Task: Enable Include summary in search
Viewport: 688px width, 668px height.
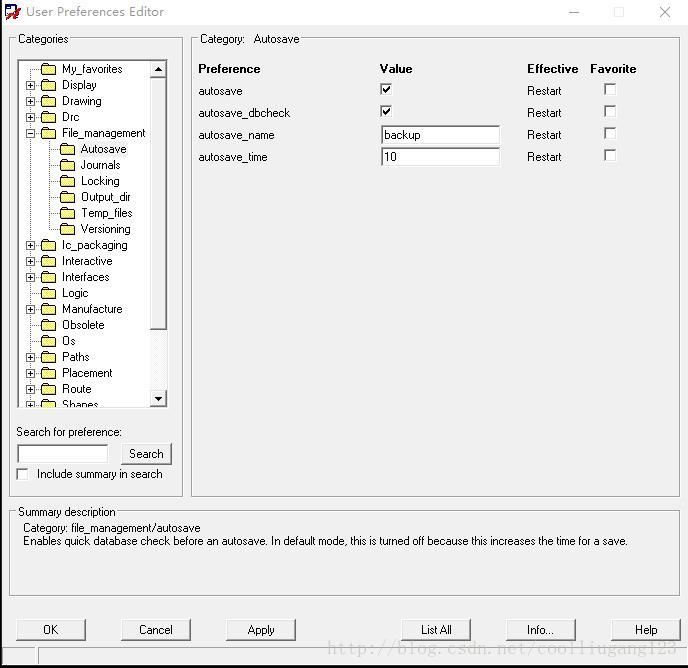Action: click(23, 474)
